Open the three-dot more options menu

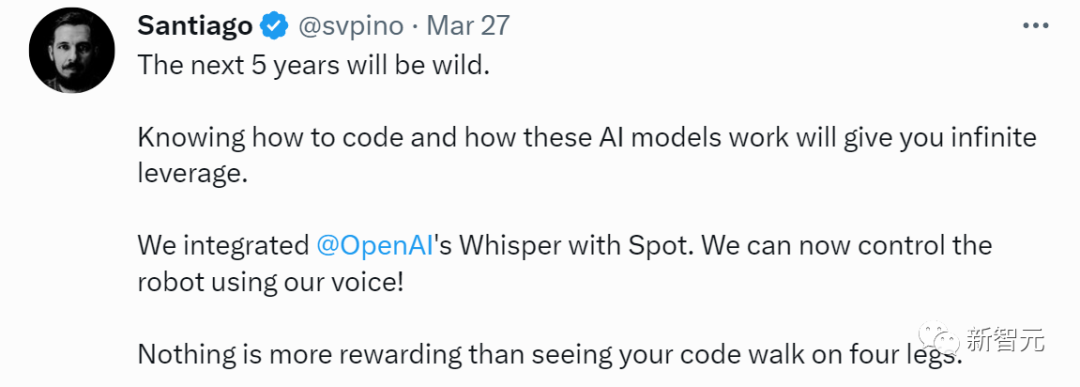coord(1035,26)
